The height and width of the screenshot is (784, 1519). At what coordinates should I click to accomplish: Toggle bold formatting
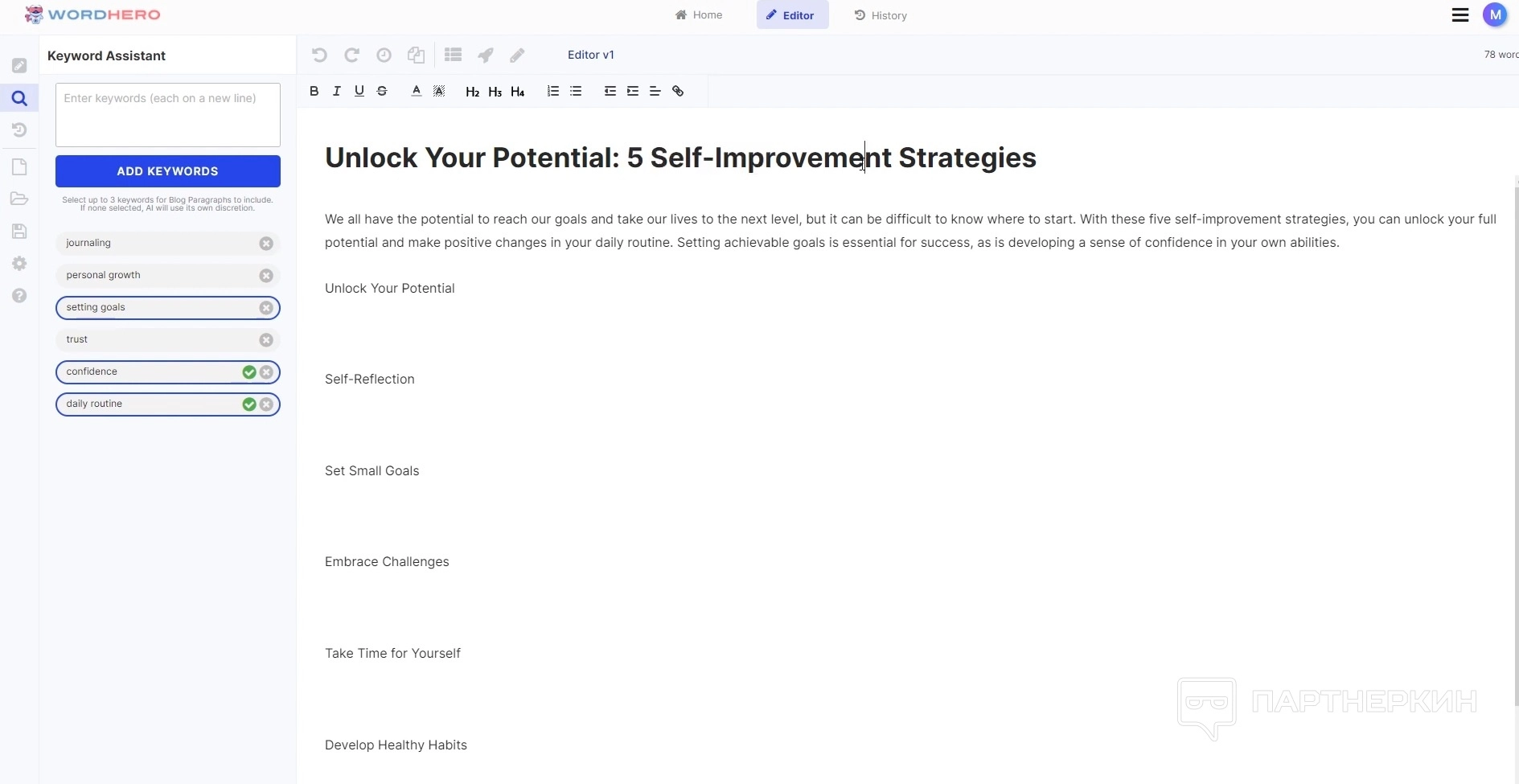[x=314, y=91]
